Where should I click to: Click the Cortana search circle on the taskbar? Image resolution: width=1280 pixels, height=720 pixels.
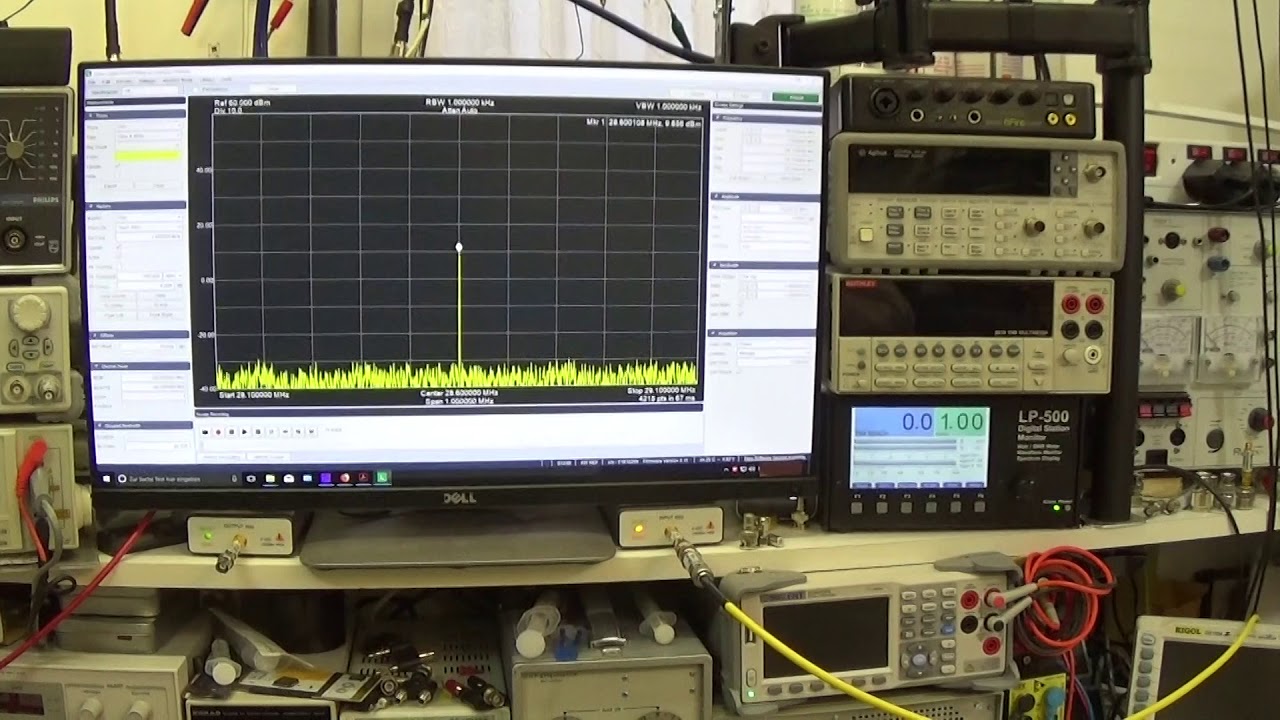[x=122, y=478]
